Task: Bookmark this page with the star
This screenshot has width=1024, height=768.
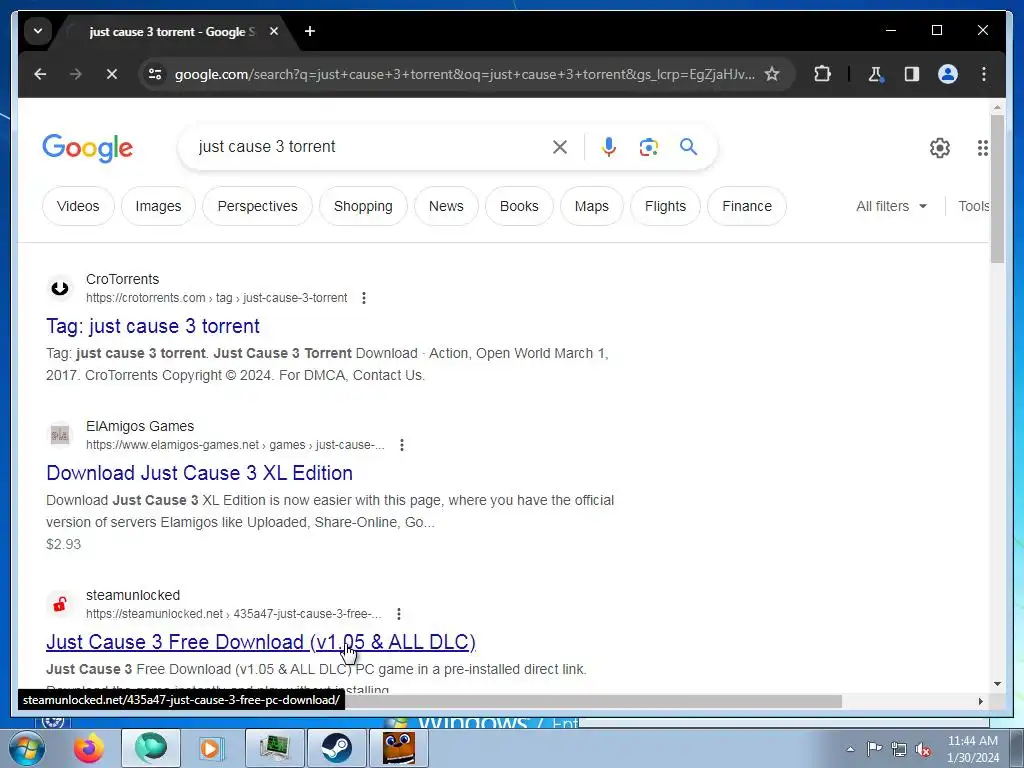Action: coord(772,74)
